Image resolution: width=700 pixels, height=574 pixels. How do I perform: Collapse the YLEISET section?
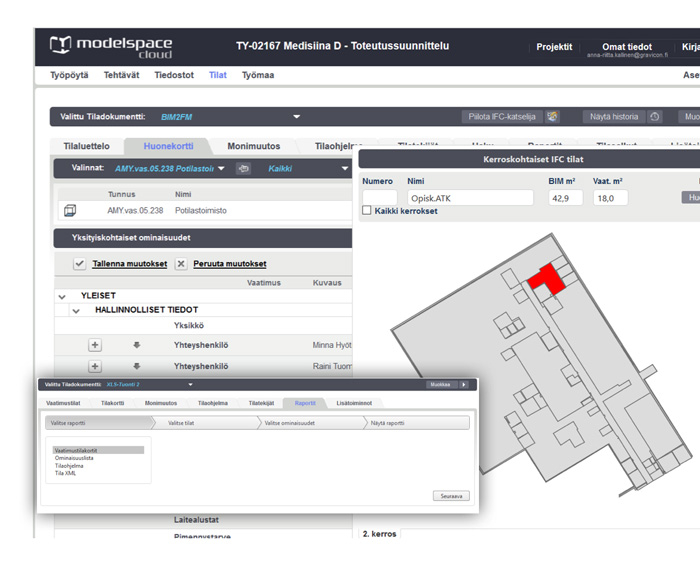62,296
